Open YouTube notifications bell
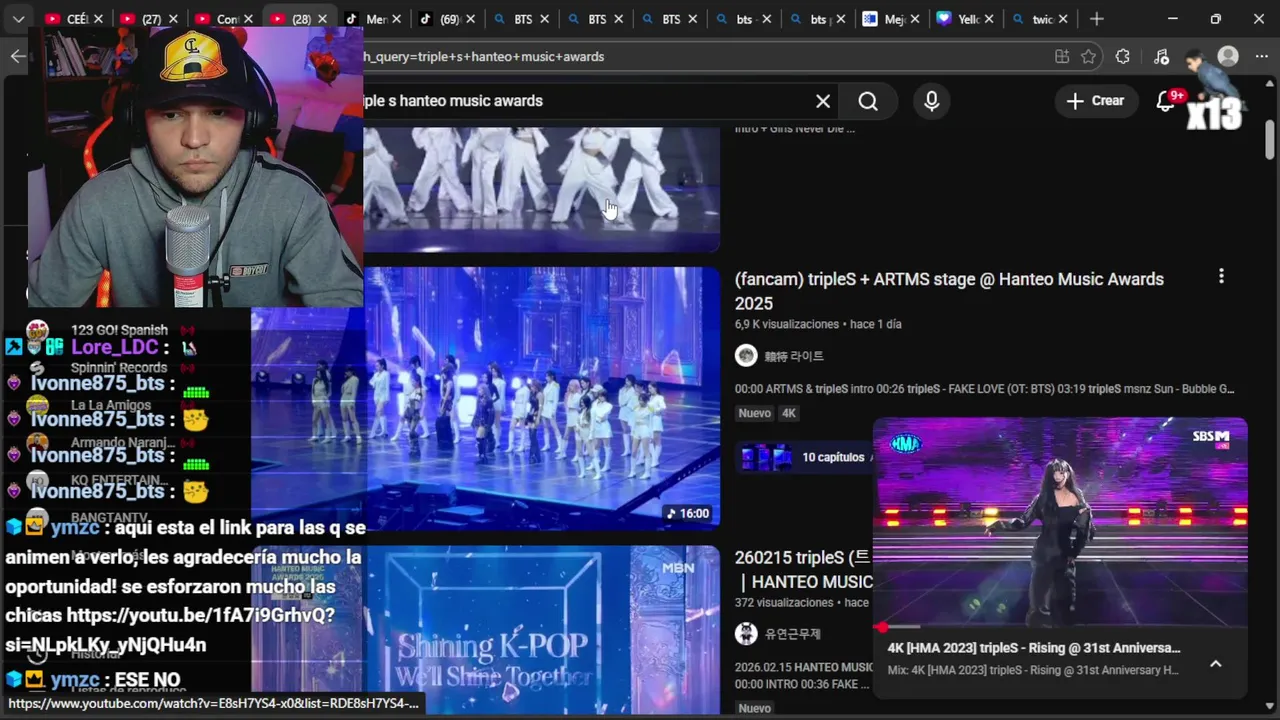 [1166, 101]
